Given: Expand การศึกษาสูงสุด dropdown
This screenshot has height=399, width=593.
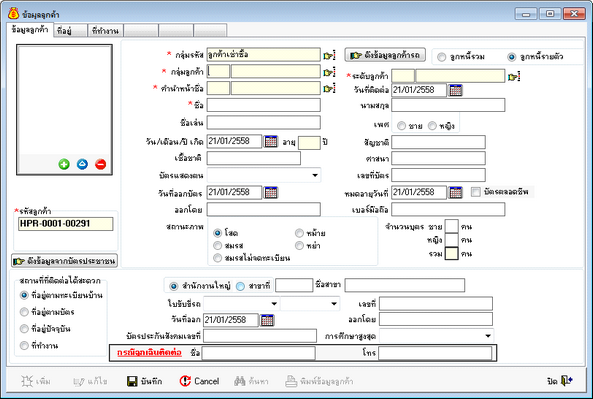Looking at the screenshot, I should pos(488,336).
